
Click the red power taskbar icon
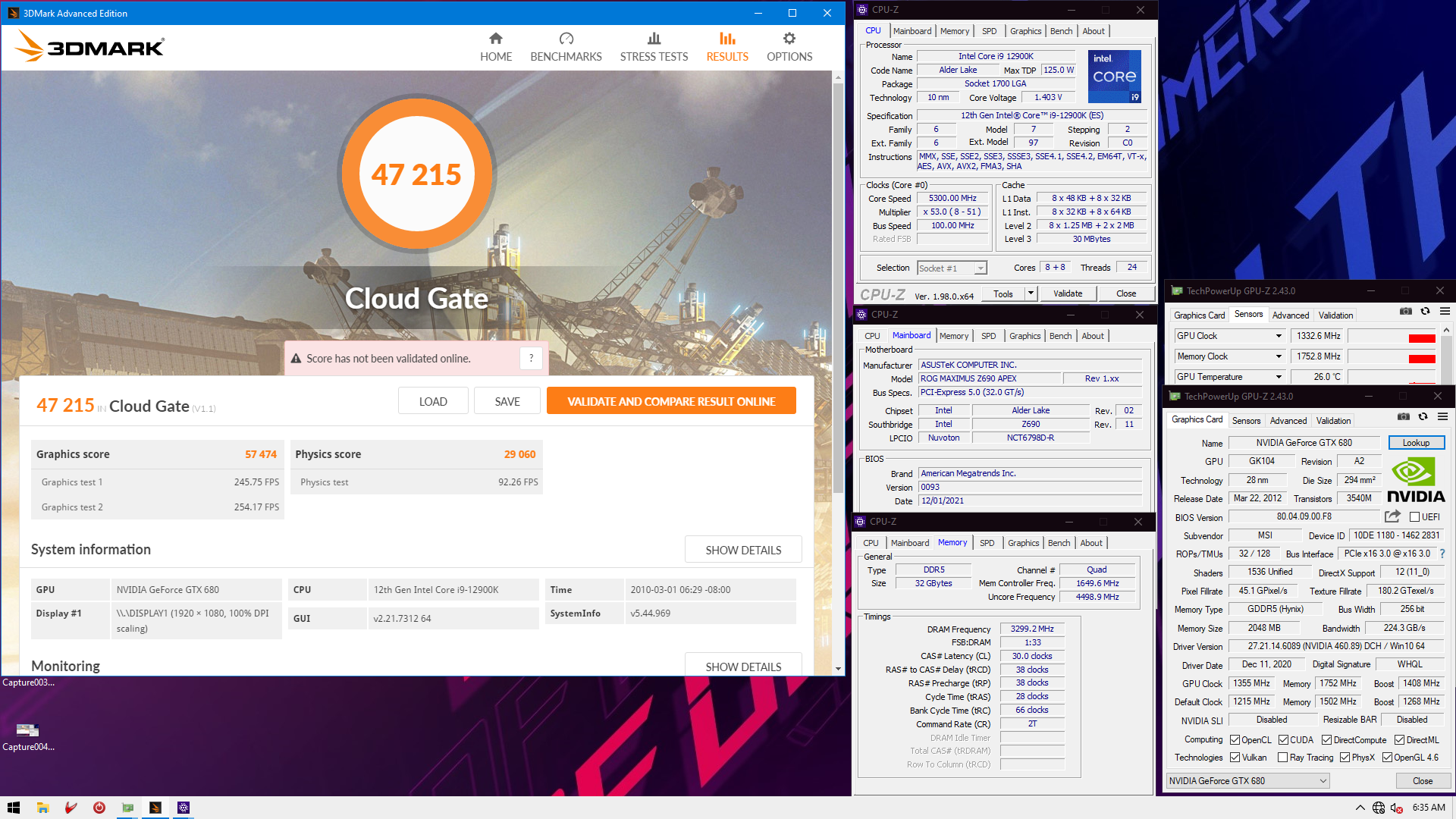(99, 808)
